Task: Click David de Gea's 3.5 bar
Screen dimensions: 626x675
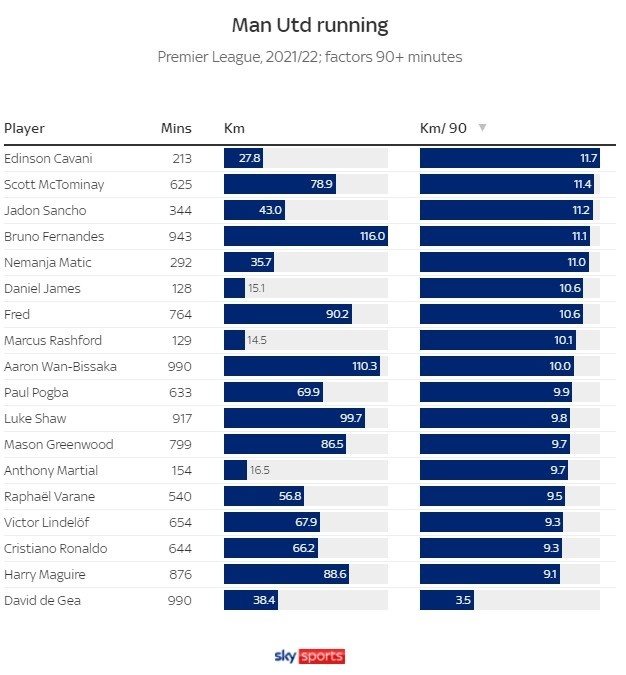Action: tap(447, 600)
